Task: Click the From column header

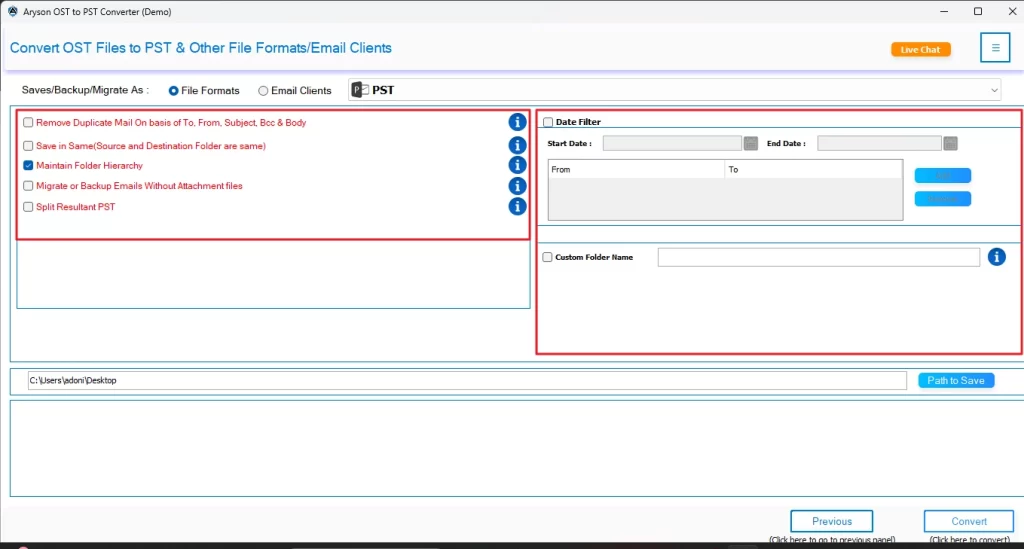Action: tap(636, 169)
